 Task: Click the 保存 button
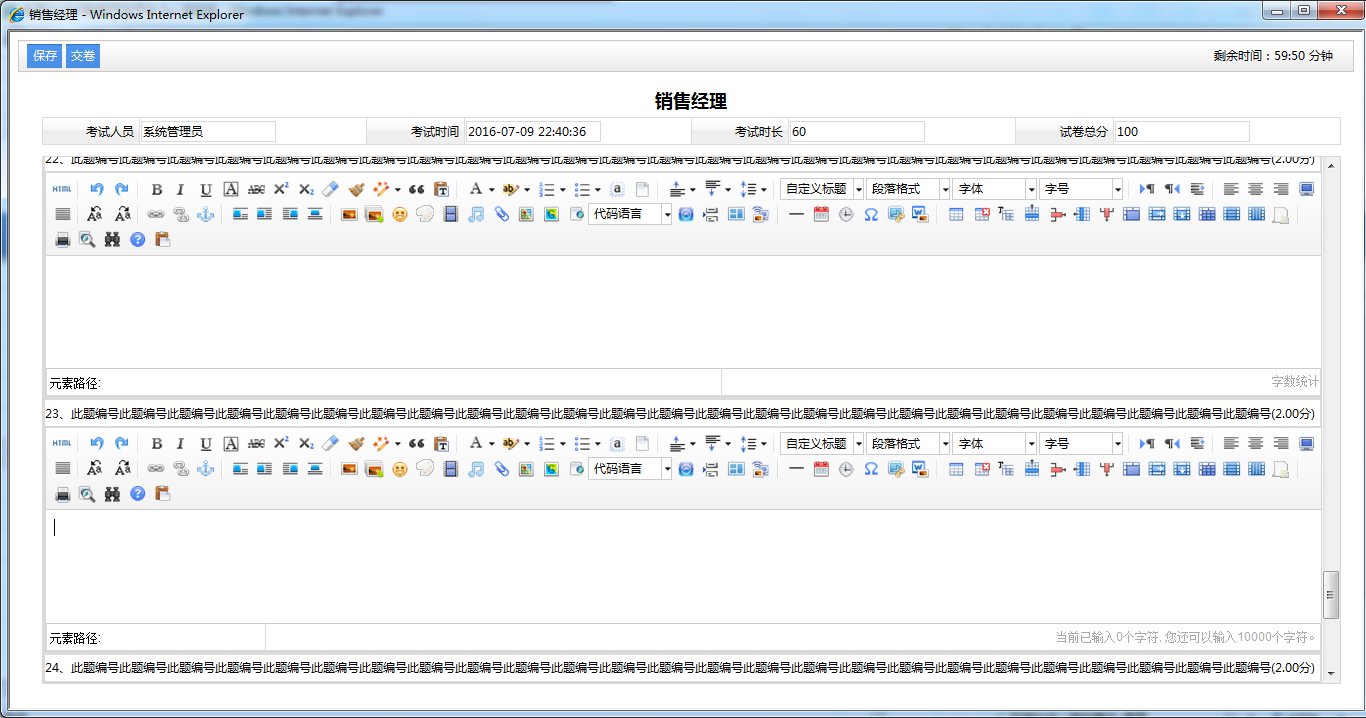[x=45, y=56]
